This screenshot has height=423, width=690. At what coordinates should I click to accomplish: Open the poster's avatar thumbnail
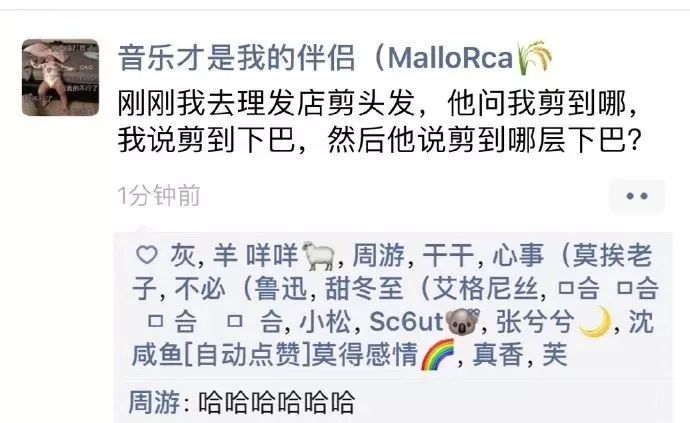coord(60,77)
